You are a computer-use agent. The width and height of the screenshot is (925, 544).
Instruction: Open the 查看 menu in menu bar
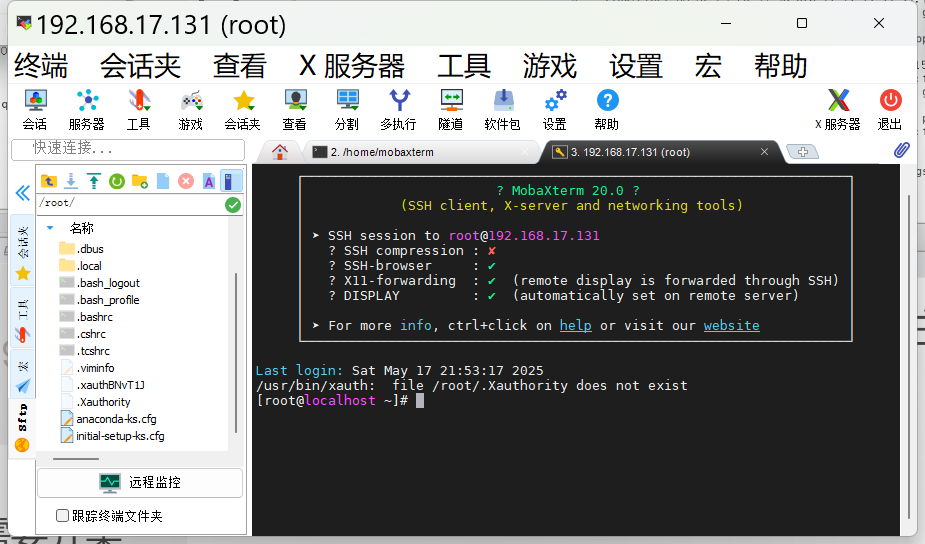pos(240,65)
